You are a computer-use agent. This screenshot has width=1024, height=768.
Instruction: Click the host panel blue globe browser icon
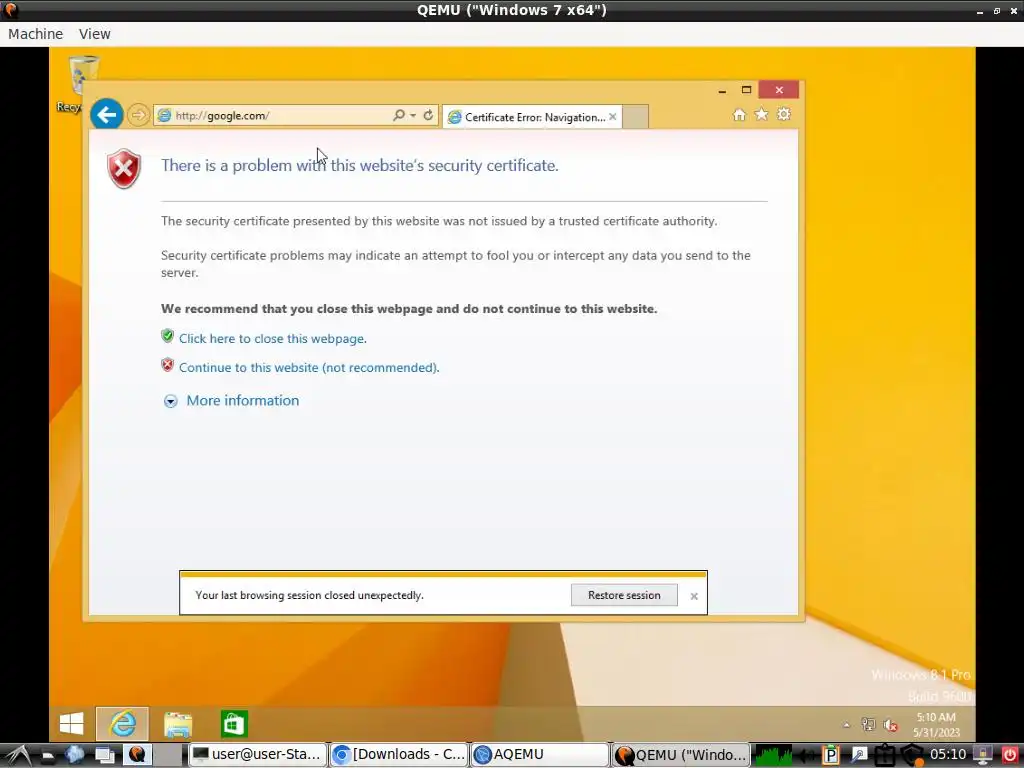coord(74,754)
